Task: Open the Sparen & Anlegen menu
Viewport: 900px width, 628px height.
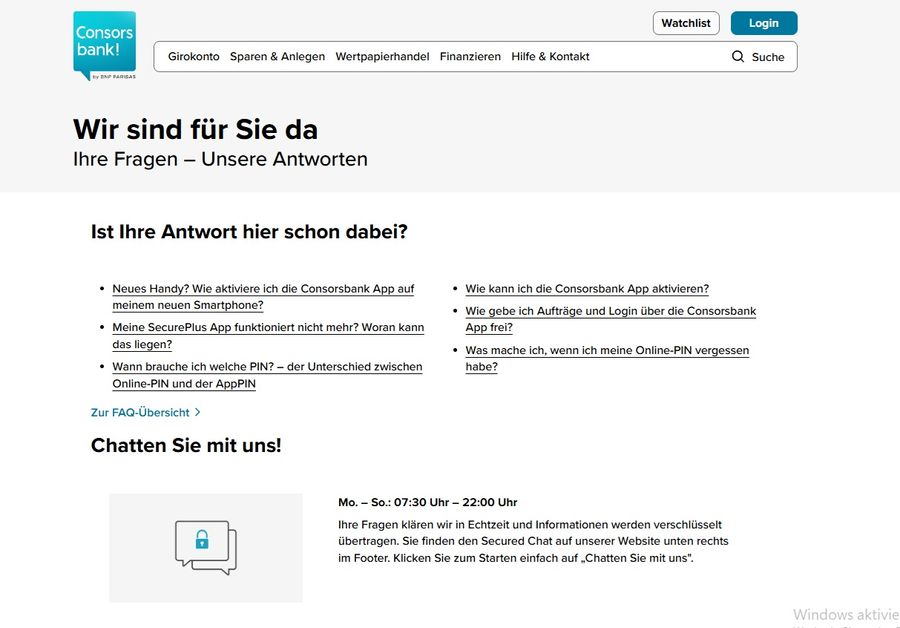Action: [277, 56]
